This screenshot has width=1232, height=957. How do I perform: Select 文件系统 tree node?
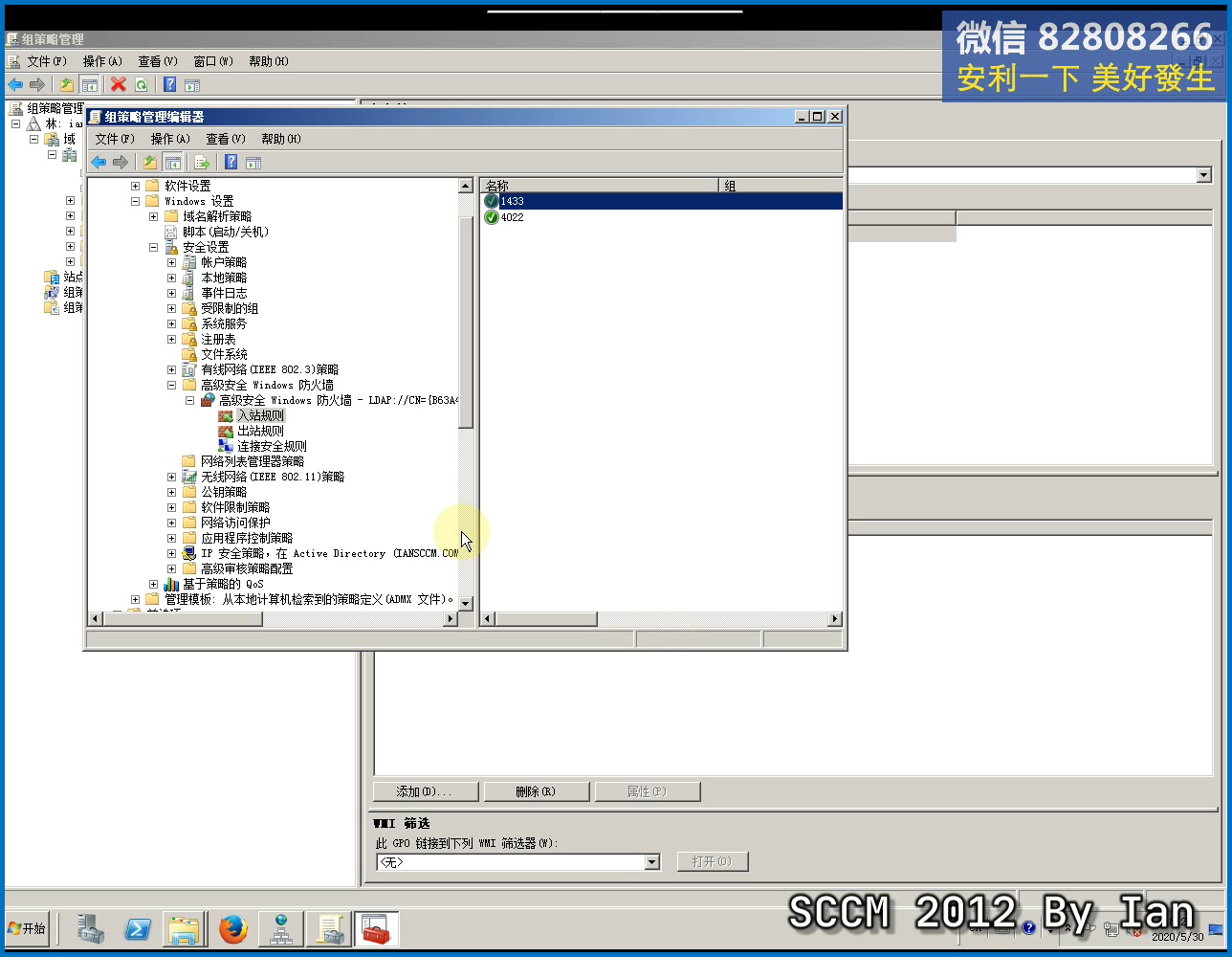tap(224, 354)
